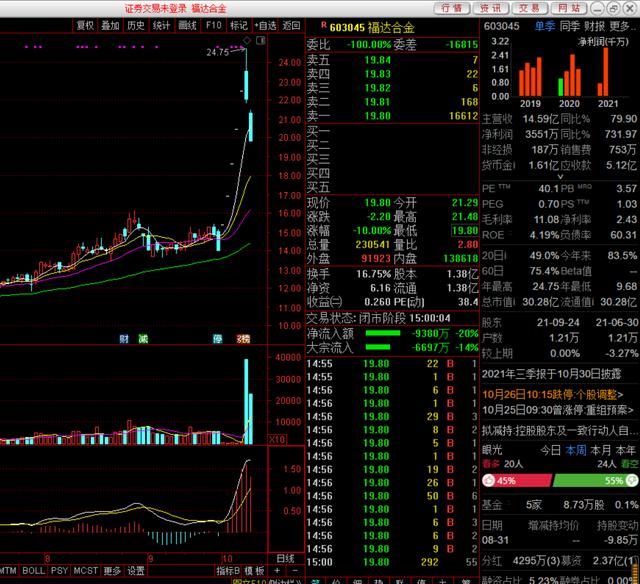640x584 pixels.
Task: Zoom out the chart with minus button
Action: [x=296, y=570]
